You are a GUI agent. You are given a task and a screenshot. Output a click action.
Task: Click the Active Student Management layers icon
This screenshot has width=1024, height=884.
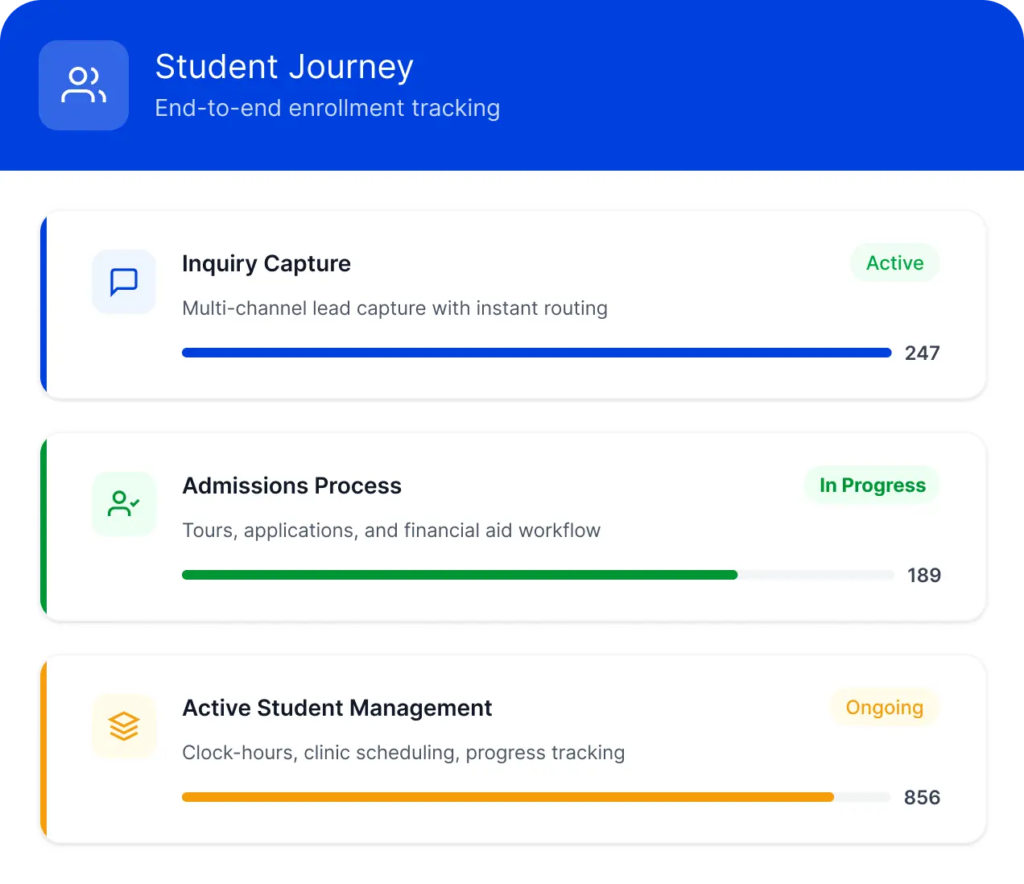tap(124, 726)
